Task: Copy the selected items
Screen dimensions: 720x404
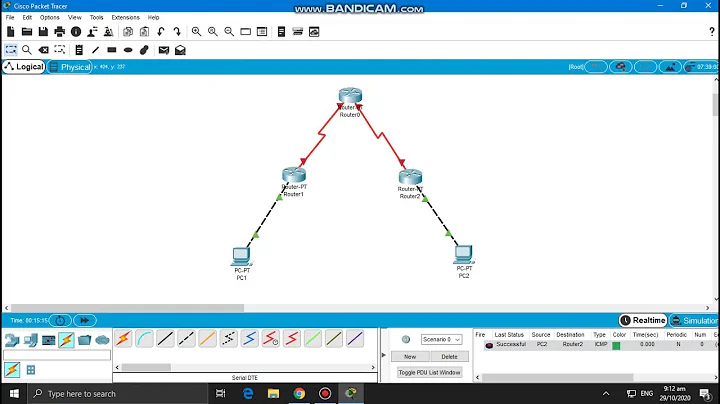Action: [128, 32]
